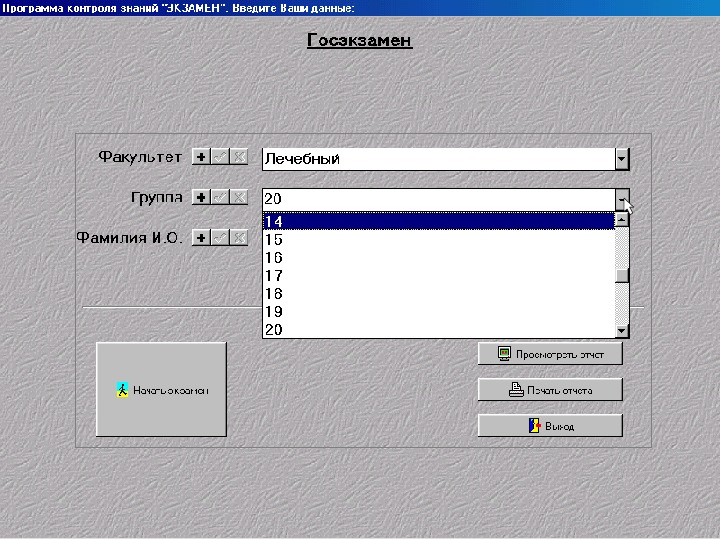Select group 19 in the list

(439, 311)
